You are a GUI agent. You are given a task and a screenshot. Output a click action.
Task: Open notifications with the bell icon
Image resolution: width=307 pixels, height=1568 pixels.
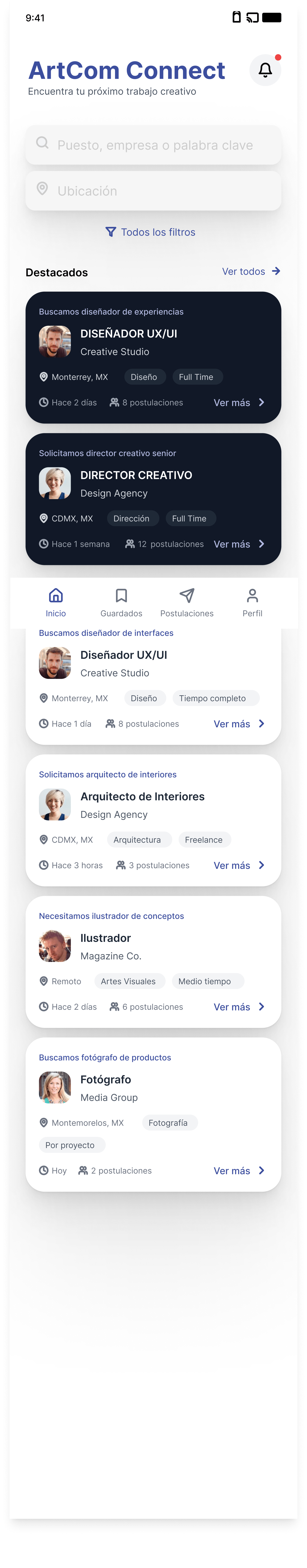(265, 70)
